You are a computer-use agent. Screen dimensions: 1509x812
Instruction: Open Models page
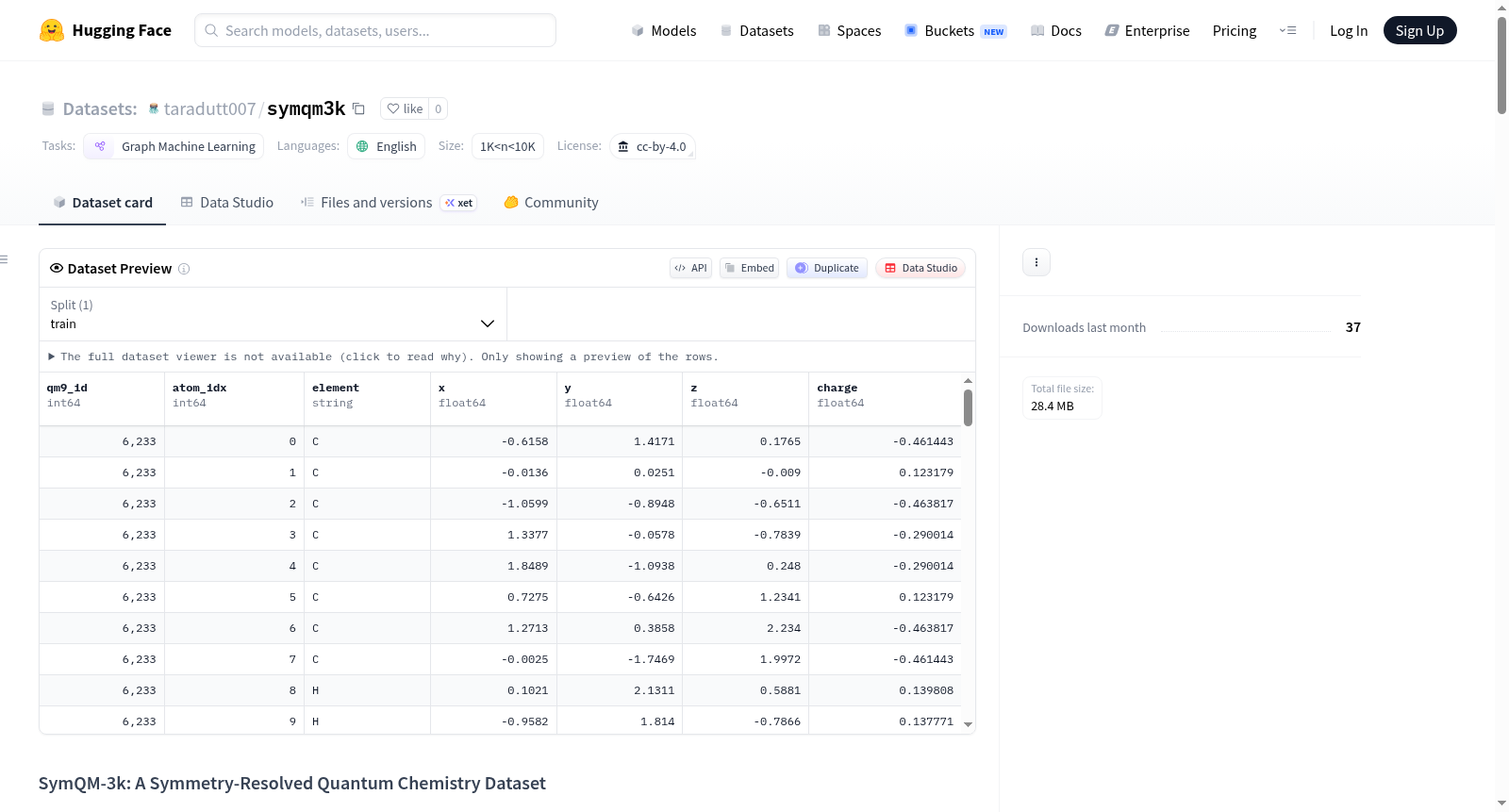pos(664,30)
